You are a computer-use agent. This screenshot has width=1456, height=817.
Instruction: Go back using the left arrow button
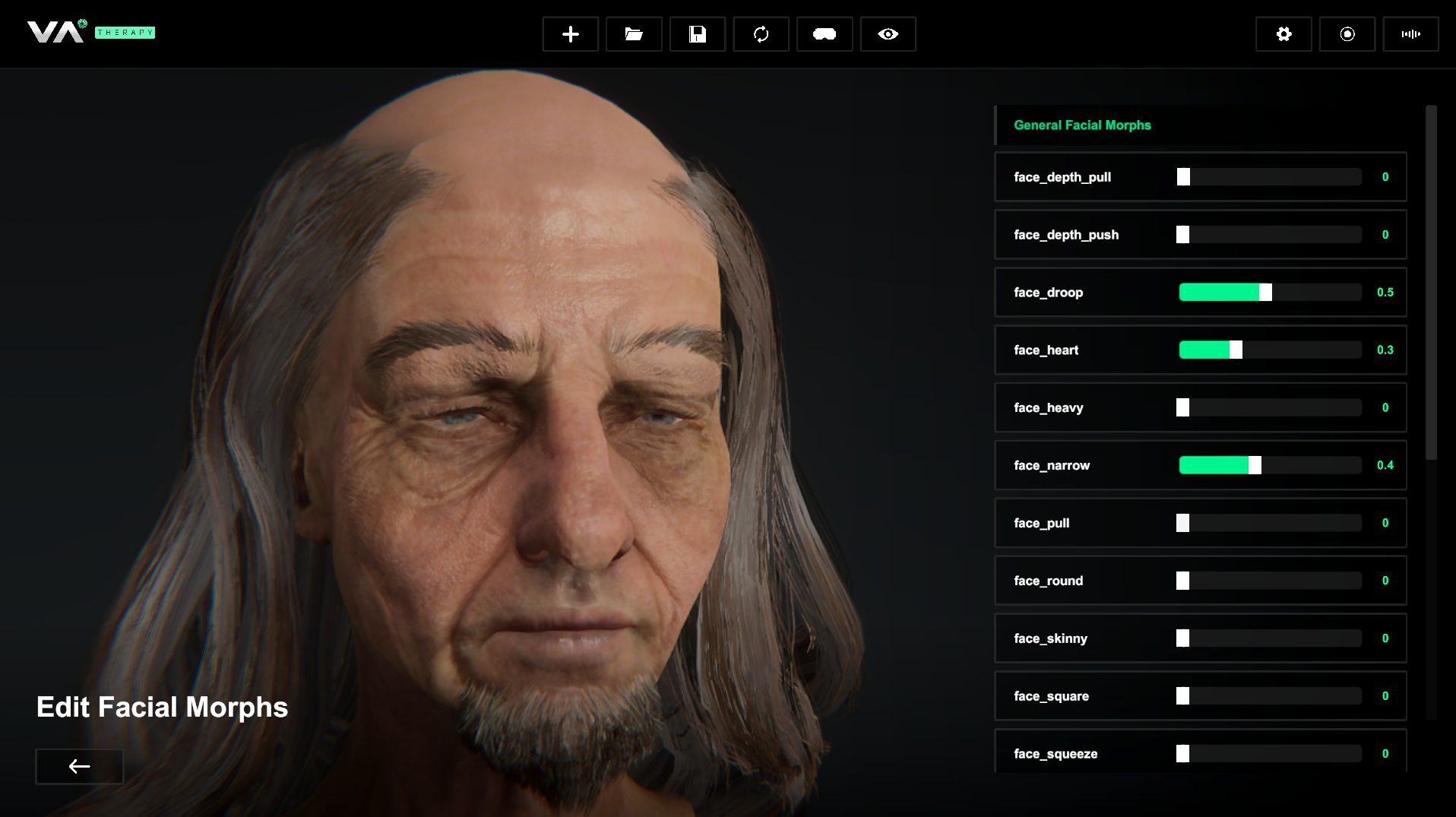tap(79, 766)
